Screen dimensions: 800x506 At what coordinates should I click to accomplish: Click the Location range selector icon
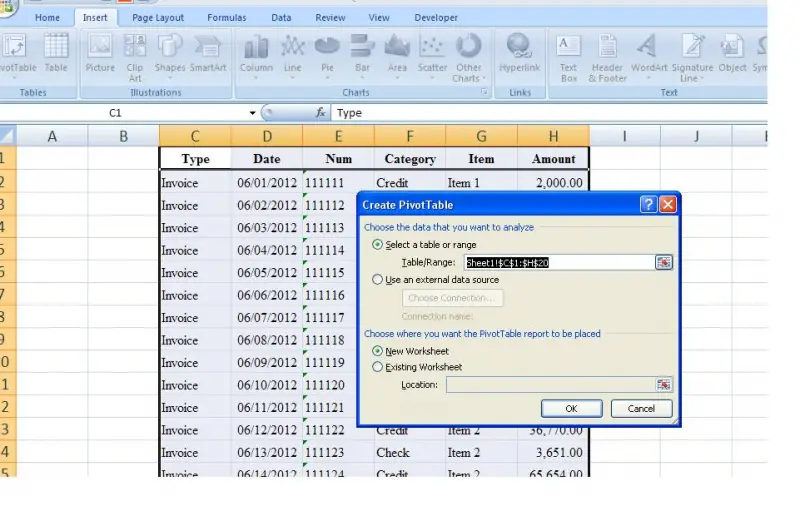click(663, 385)
